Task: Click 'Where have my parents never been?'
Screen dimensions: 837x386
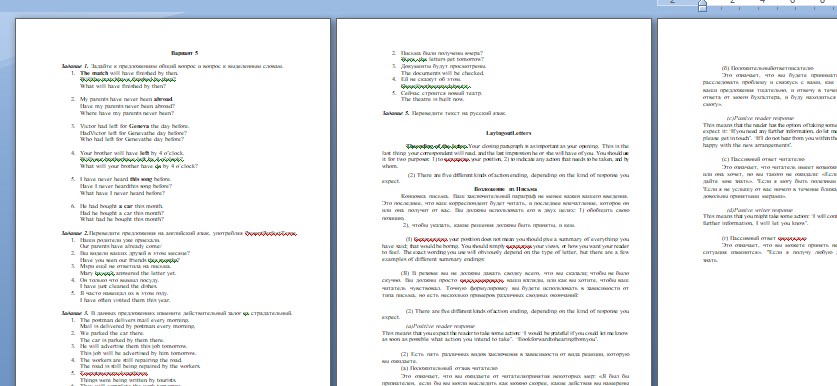Action: point(127,113)
